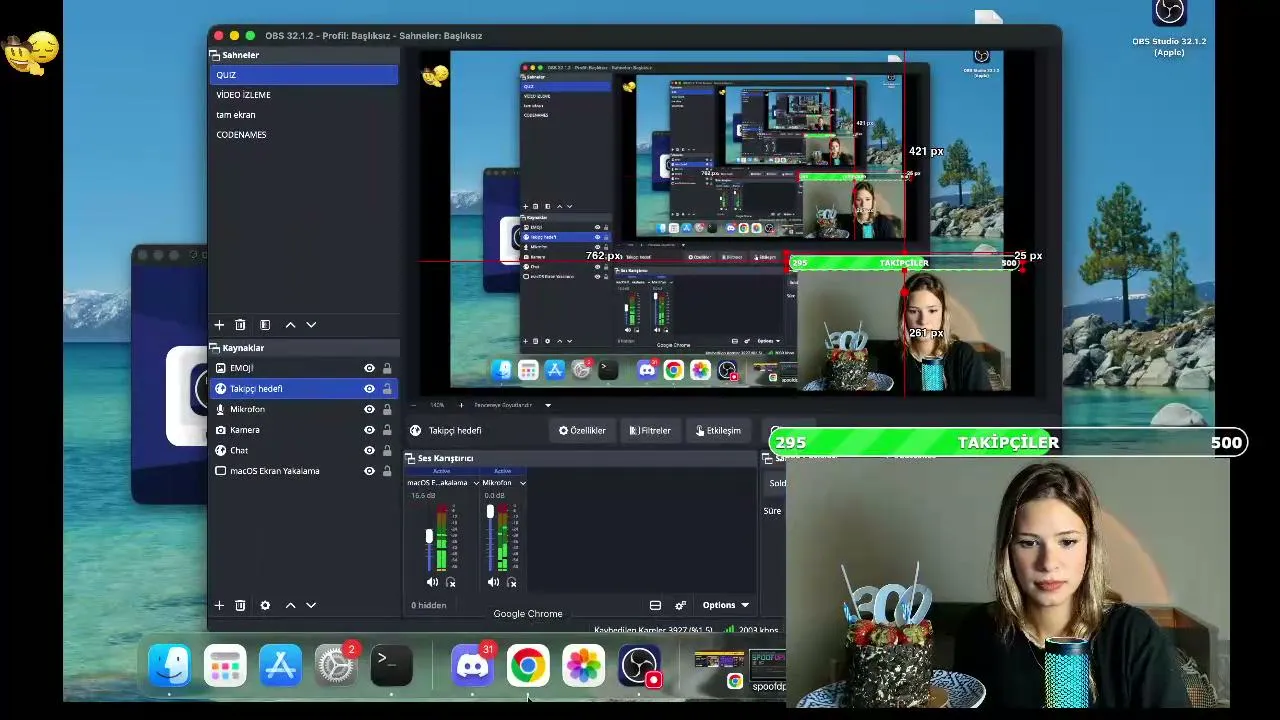Screen dimensions: 1280x720
Task: Open OBS Studio icon in the Dock
Action: [640, 666]
